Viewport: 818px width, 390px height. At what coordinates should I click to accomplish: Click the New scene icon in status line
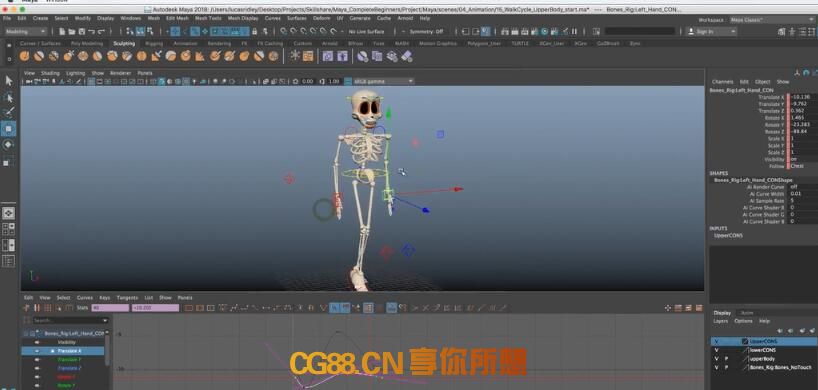click(62, 32)
